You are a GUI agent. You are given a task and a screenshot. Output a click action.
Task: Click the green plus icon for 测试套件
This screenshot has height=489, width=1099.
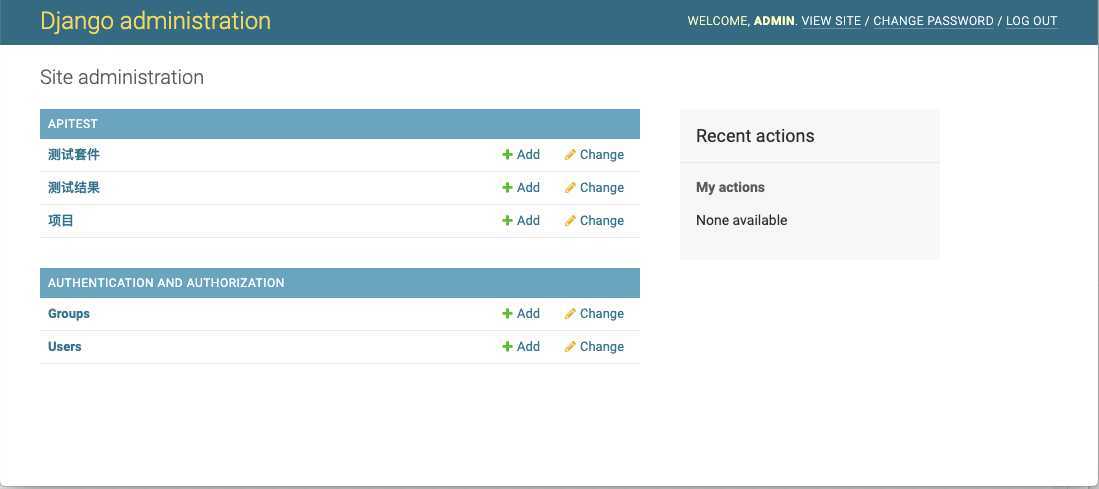pyautogui.click(x=507, y=155)
